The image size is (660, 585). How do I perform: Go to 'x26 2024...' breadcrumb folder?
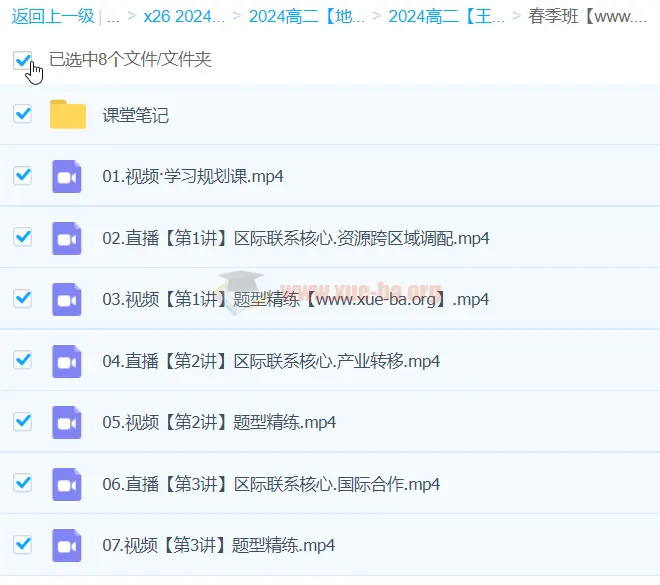184,16
